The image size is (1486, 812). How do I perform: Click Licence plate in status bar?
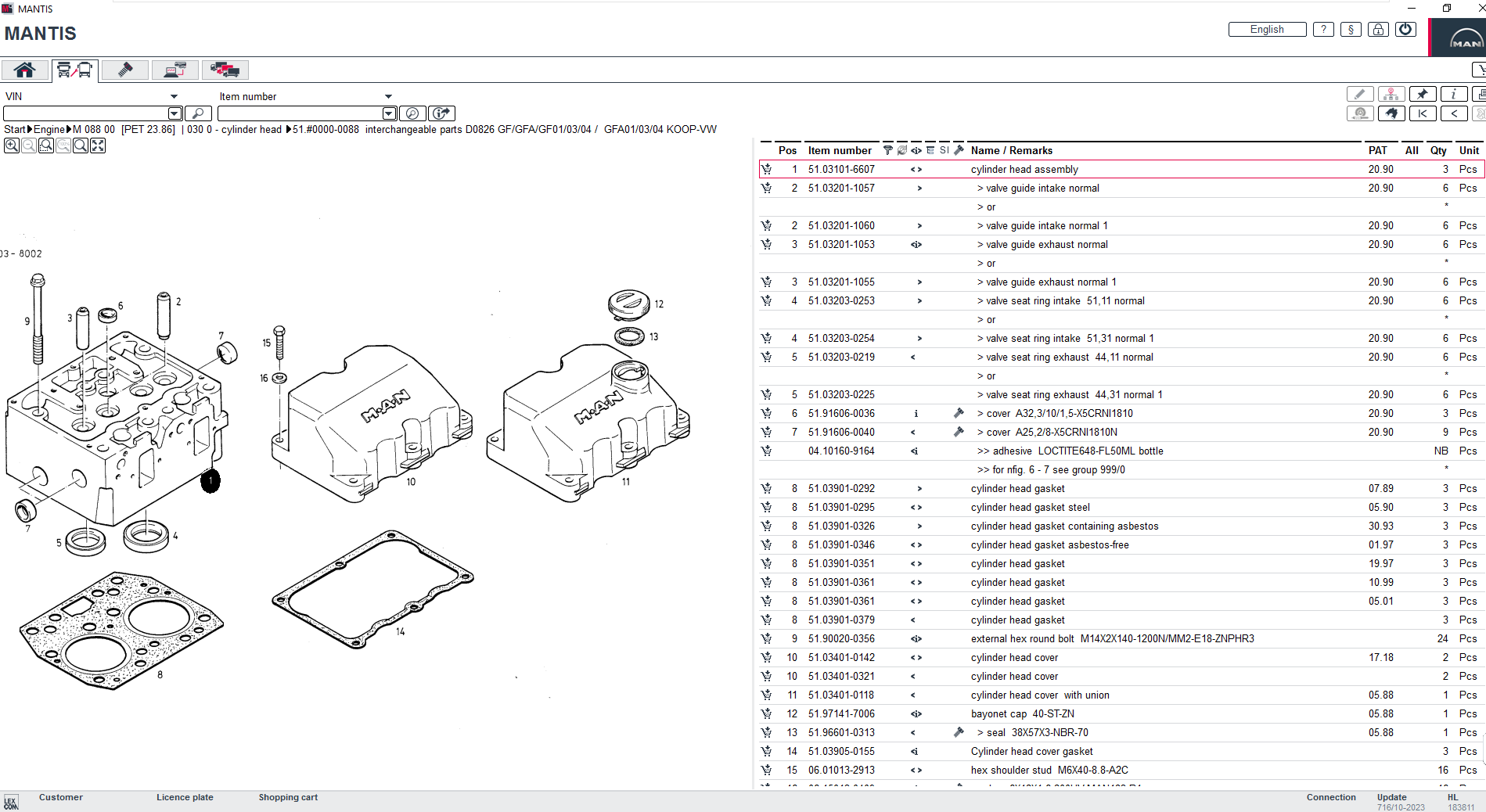pos(185,797)
